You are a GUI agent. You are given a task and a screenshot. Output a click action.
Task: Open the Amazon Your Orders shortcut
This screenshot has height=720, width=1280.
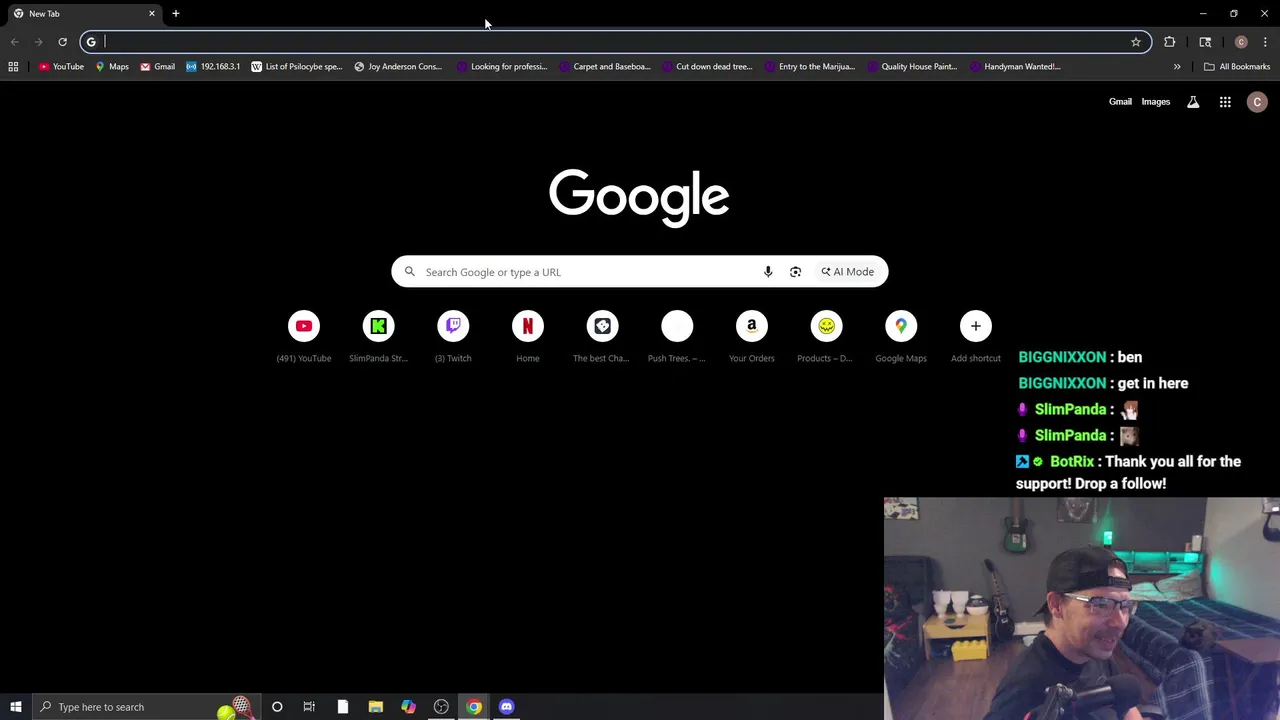[751, 337]
